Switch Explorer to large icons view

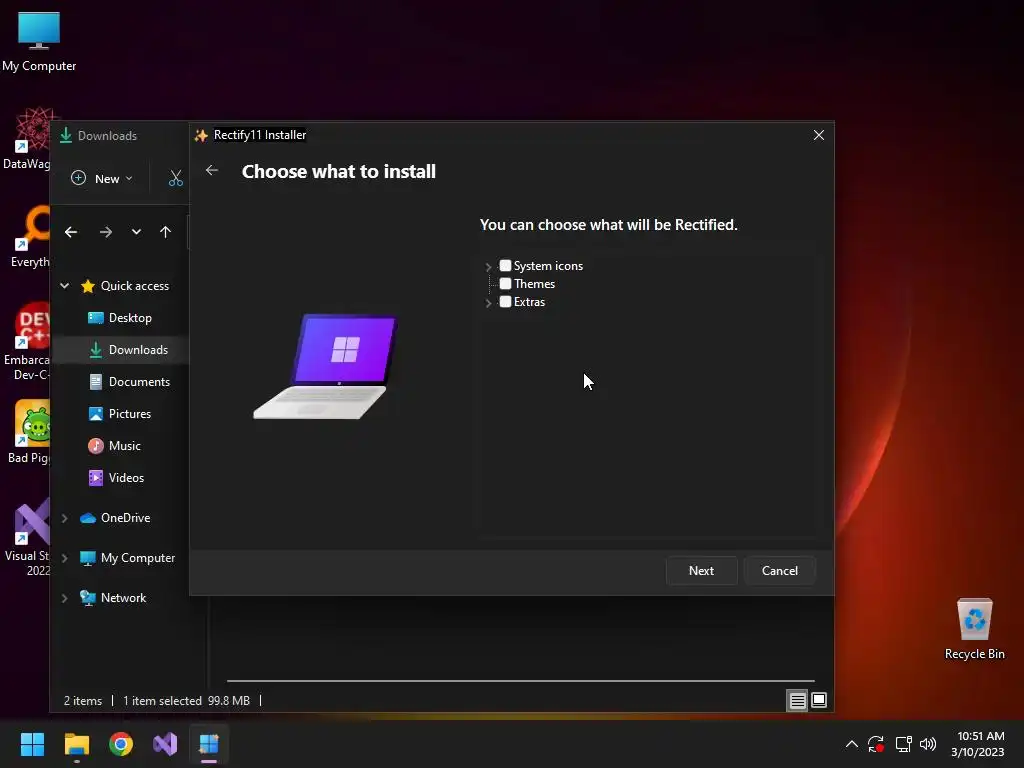coord(819,701)
